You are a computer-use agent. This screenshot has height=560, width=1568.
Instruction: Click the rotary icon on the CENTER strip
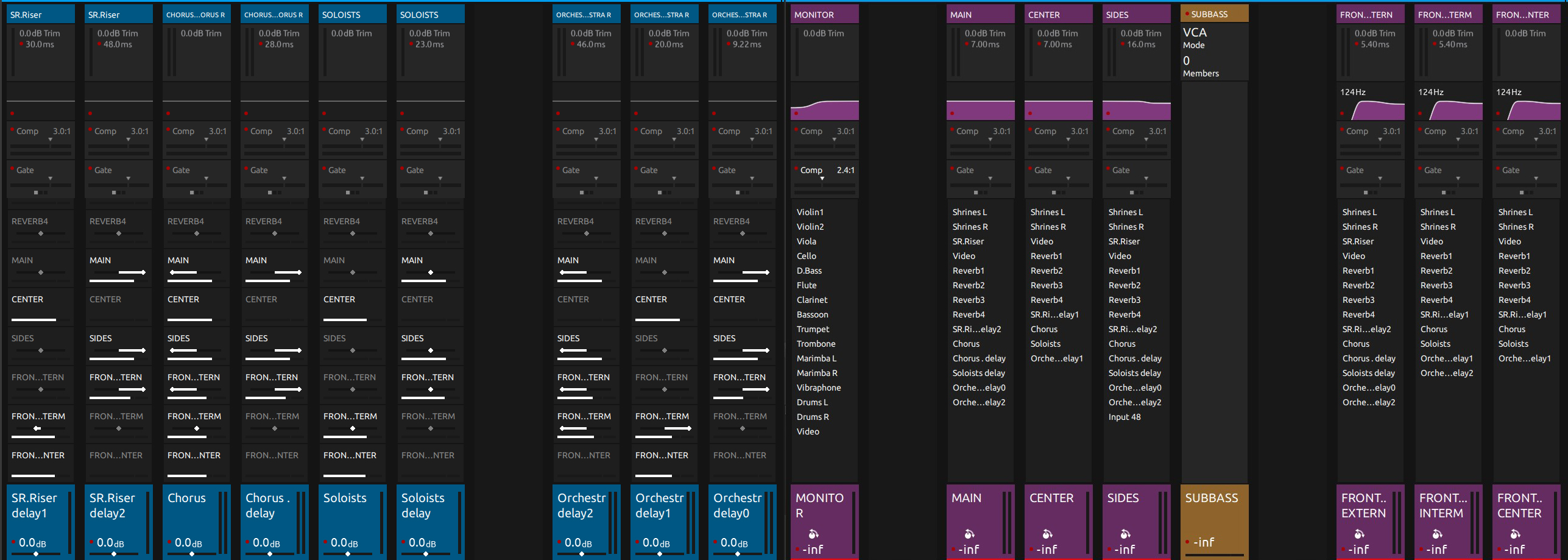click(1047, 534)
